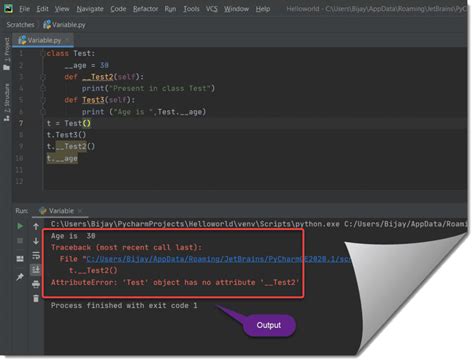
Task: Open the Tools menu
Action: coord(191,9)
